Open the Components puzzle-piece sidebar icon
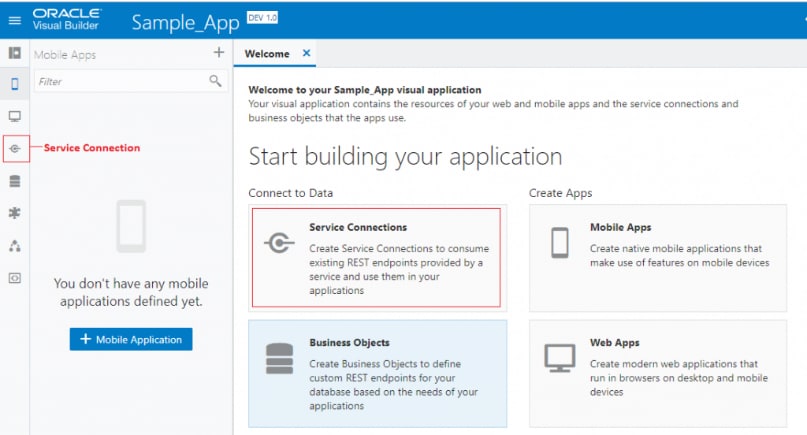Viewport: 807px width, 435px height. point(14,213)
